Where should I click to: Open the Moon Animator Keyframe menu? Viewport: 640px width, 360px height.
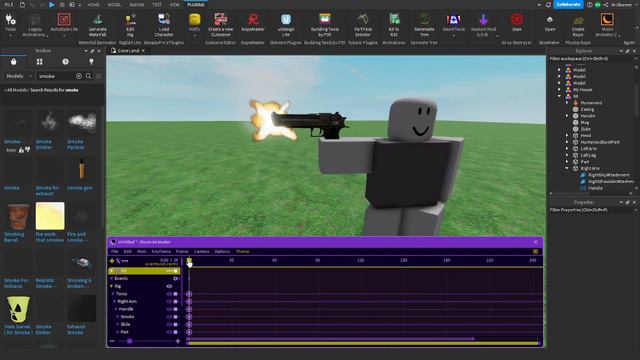coord(161,251)
